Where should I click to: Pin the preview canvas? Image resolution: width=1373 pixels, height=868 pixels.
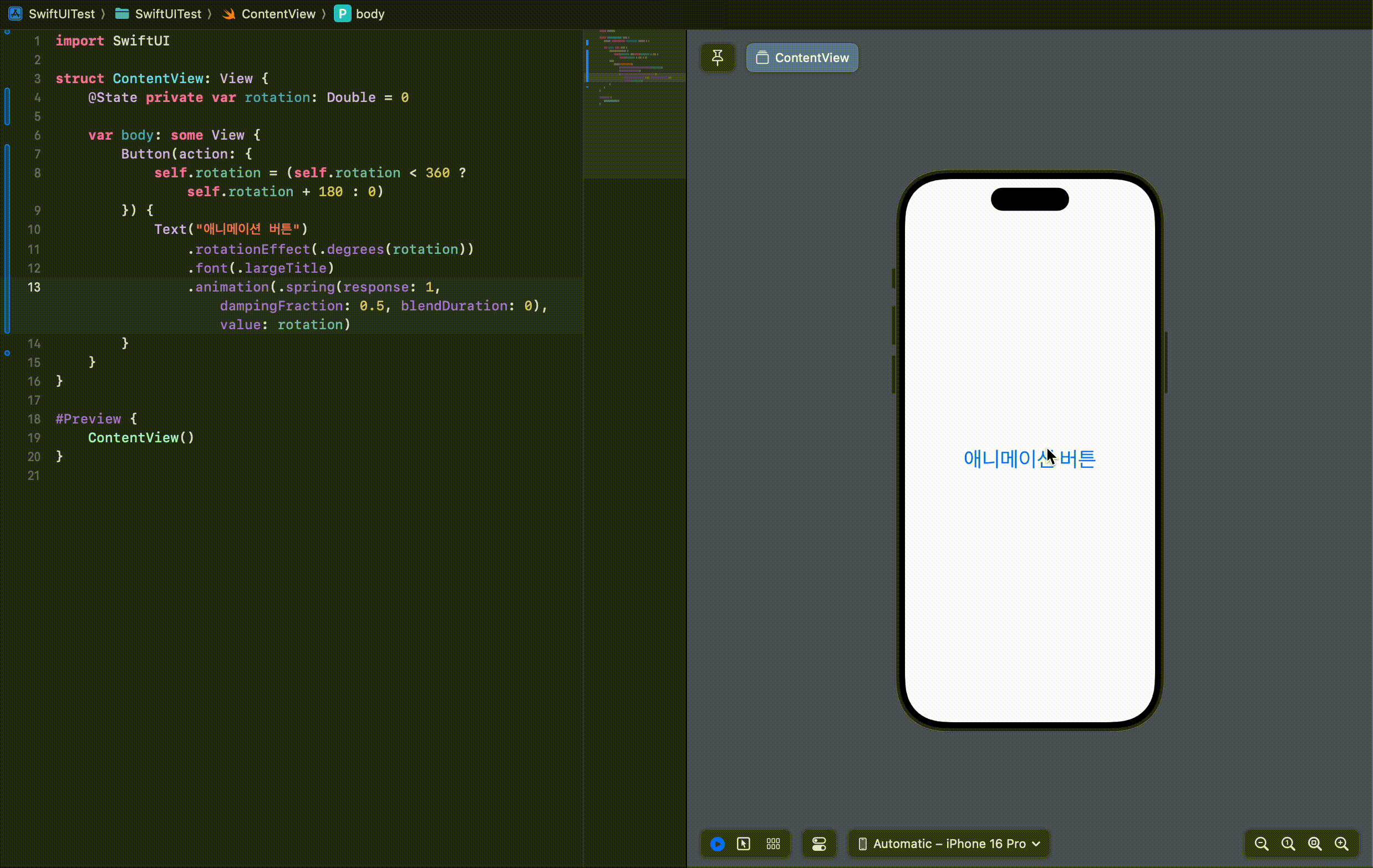[x=718, y=58]
